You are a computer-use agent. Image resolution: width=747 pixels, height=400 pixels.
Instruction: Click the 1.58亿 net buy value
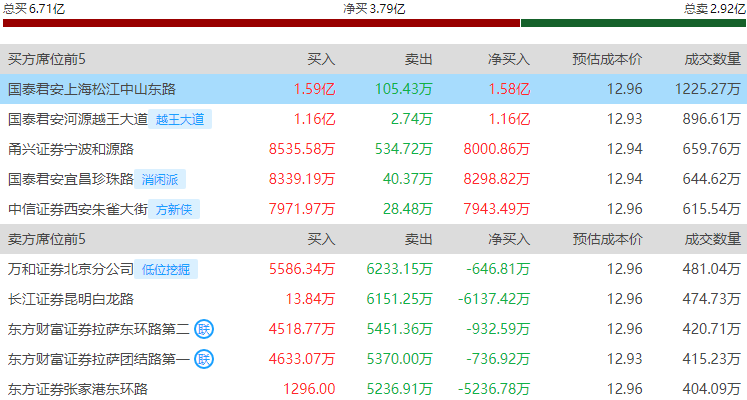(509, 89)
